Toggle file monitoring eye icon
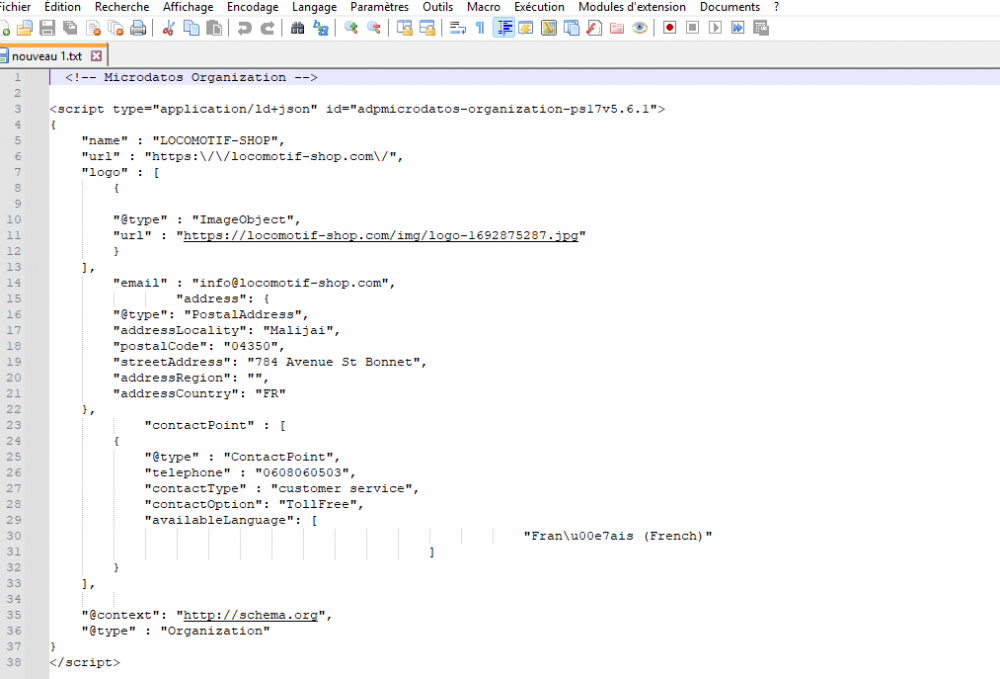 coord(640,28)
